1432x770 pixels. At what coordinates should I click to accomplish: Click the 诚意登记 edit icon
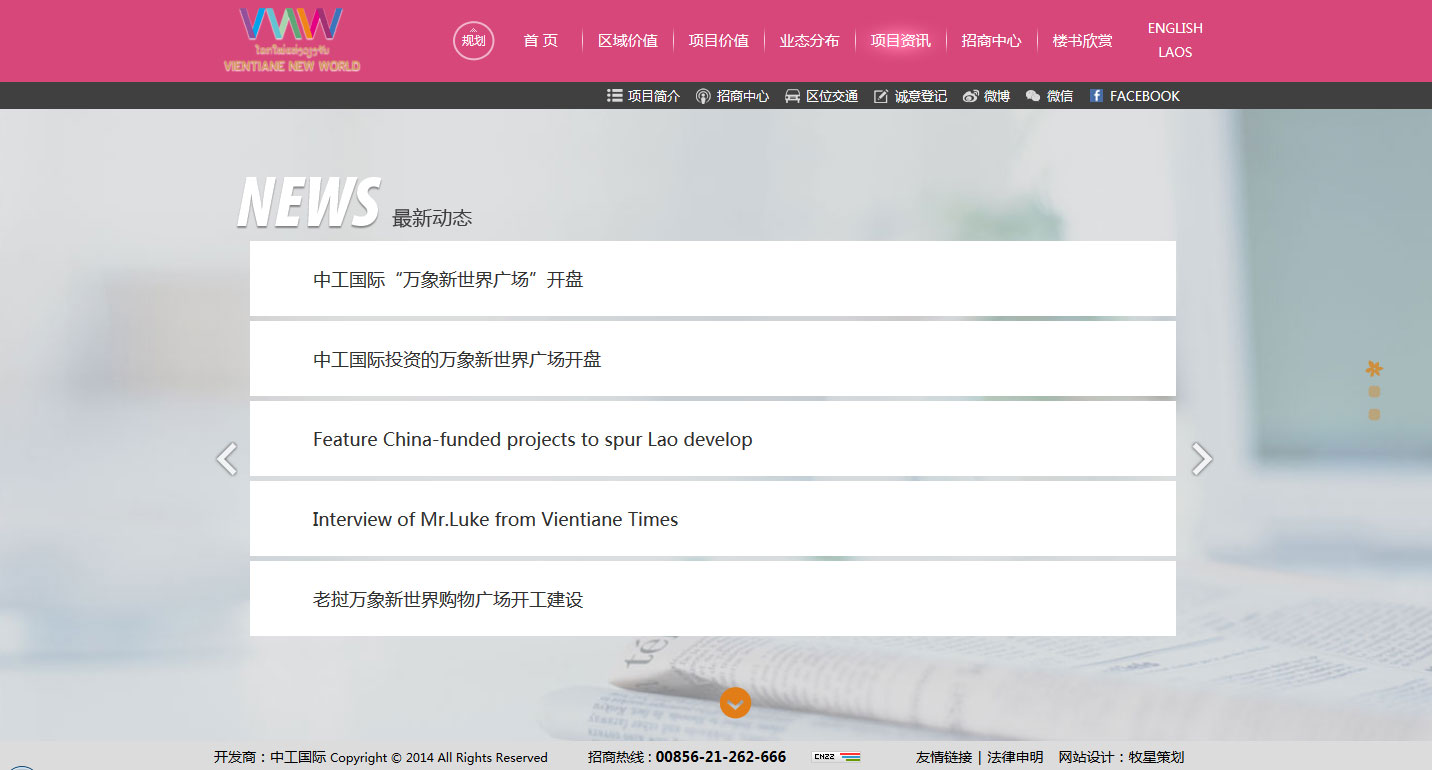[881, 96]
